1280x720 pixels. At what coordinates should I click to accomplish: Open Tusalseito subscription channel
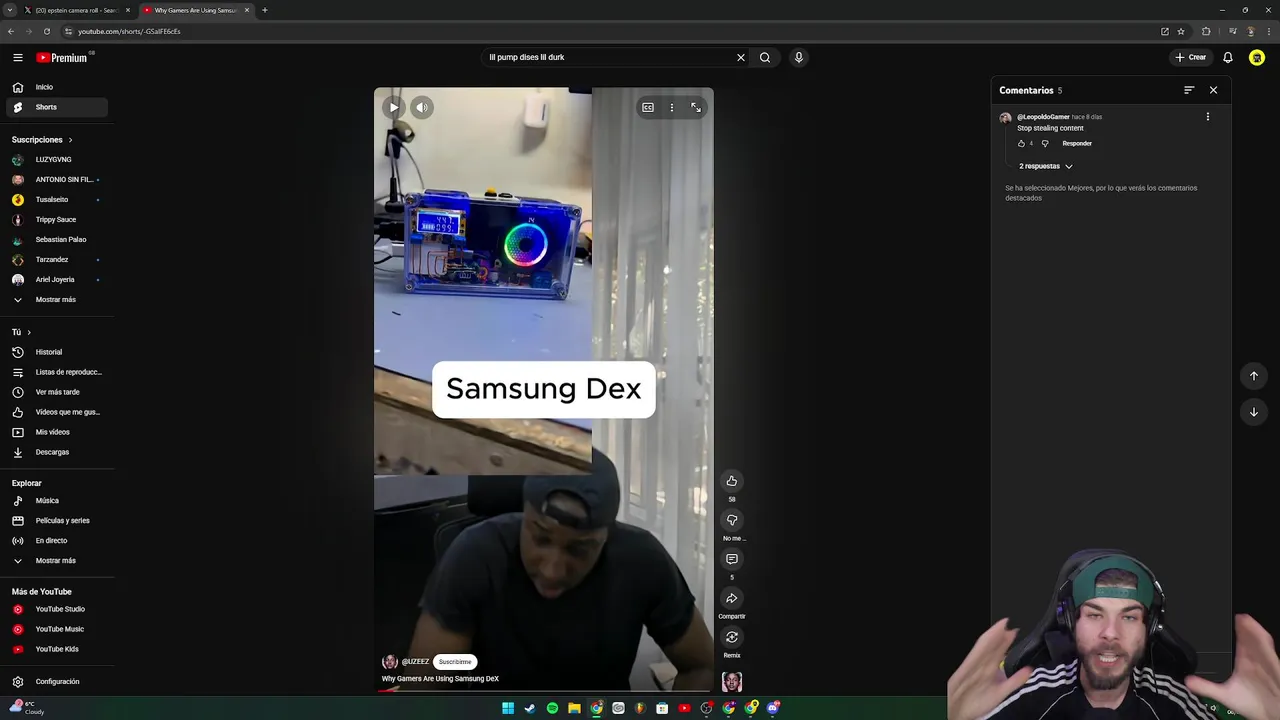tap(57, 200)
